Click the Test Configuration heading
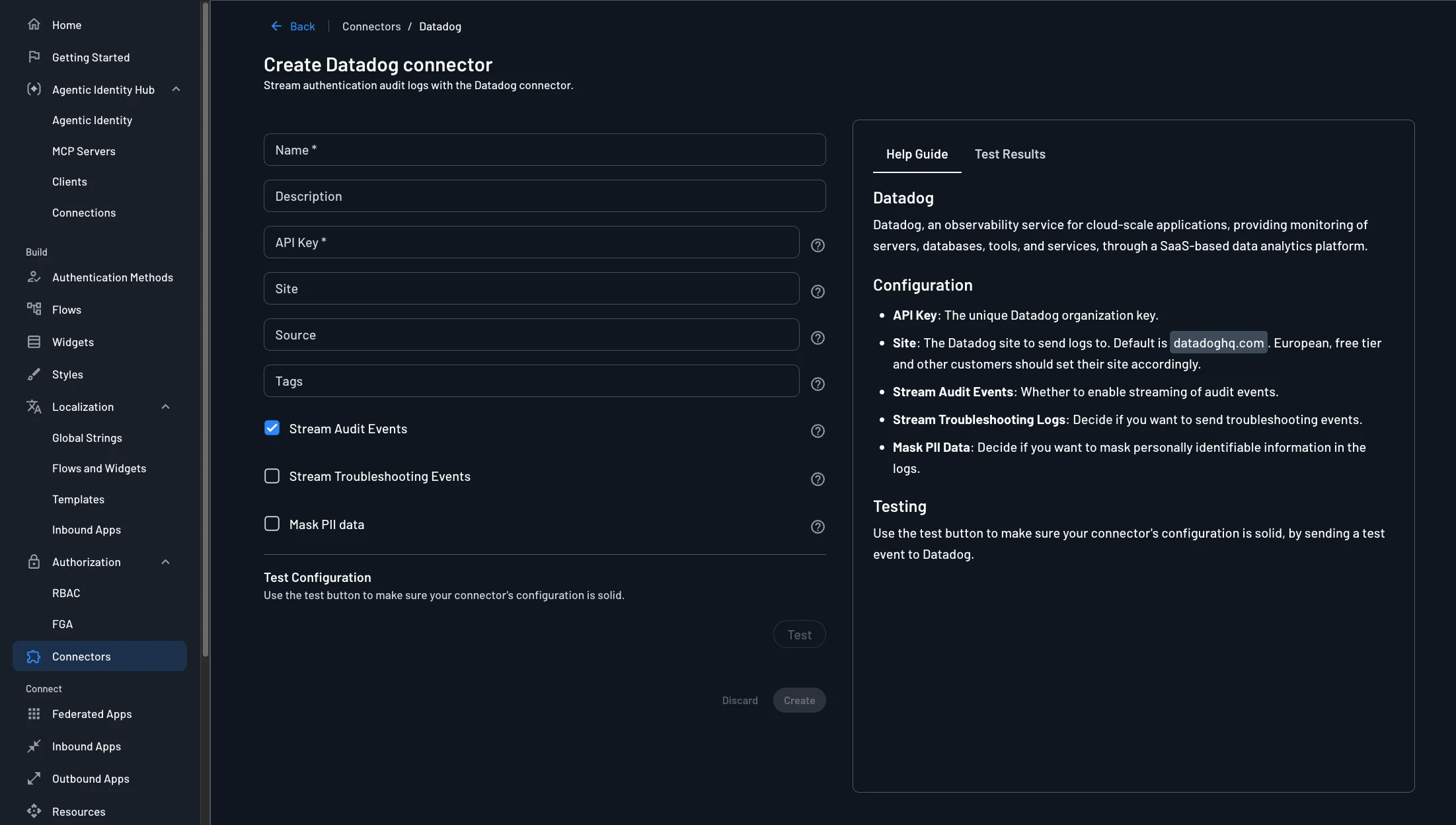This screenshot has height=825, width=1456. 317,577
